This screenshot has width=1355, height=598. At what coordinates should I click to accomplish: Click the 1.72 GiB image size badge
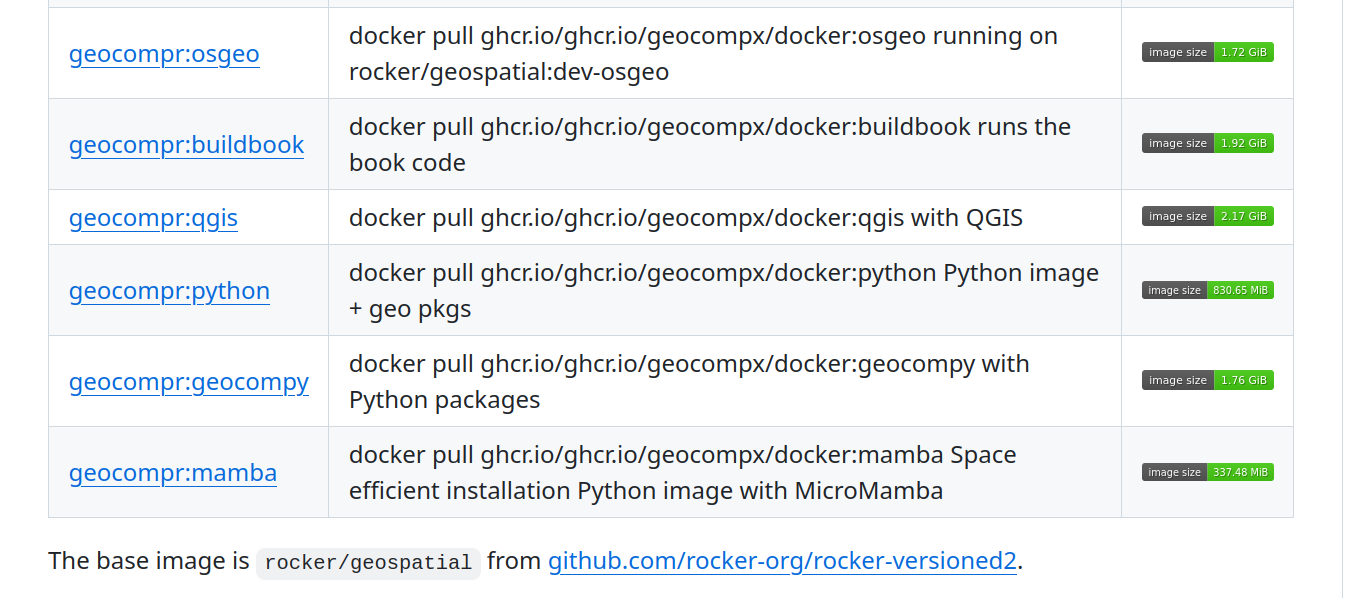tap(1207, 52)
